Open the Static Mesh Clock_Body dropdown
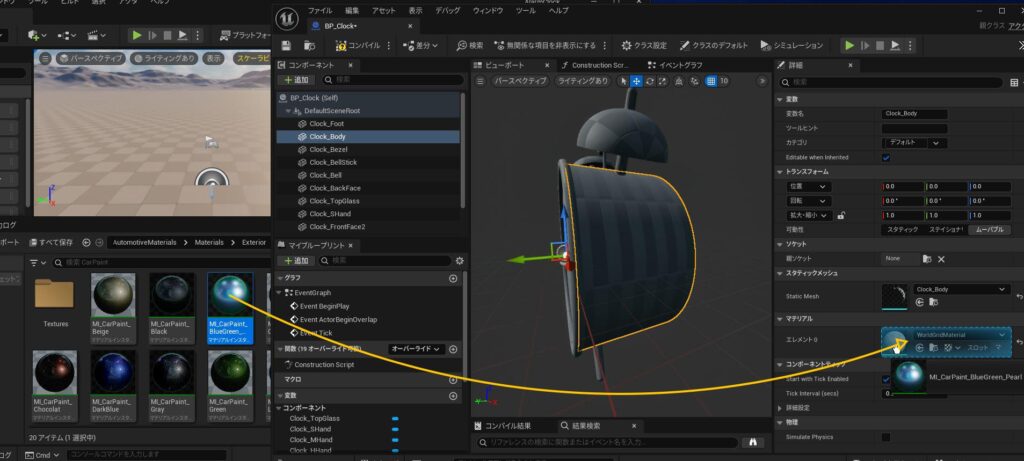 pos(962,289)
